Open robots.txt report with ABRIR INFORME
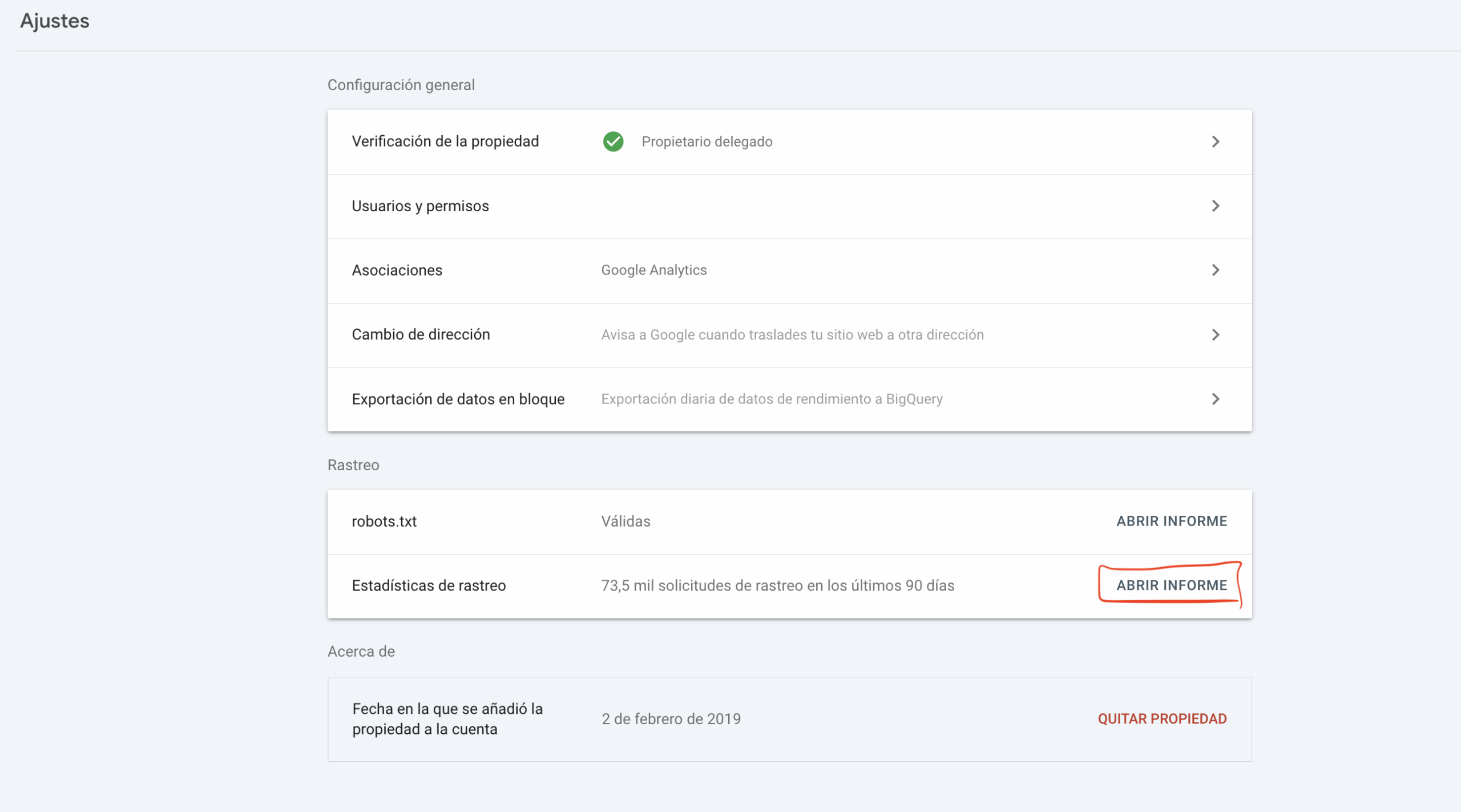 pyautogui.click(x=1171, y=521)
